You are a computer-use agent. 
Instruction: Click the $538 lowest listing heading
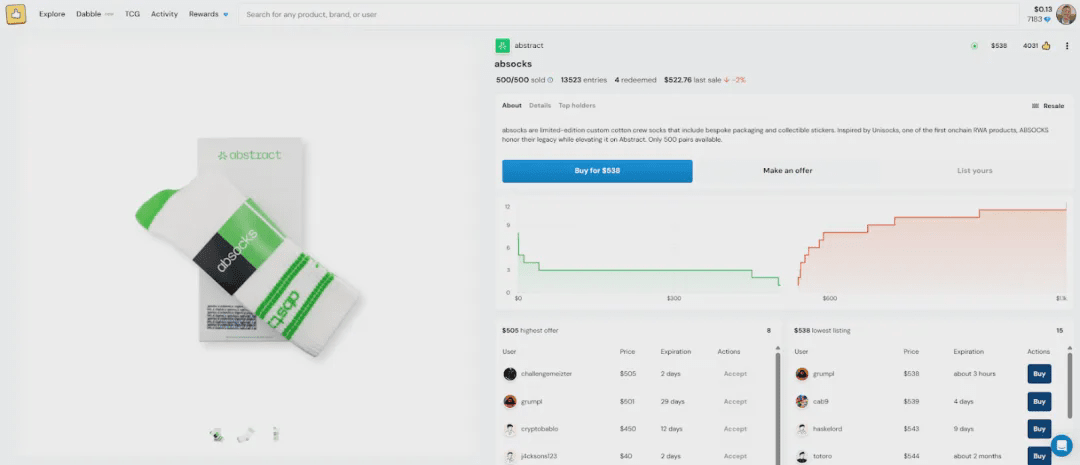[x=822, y=331]
